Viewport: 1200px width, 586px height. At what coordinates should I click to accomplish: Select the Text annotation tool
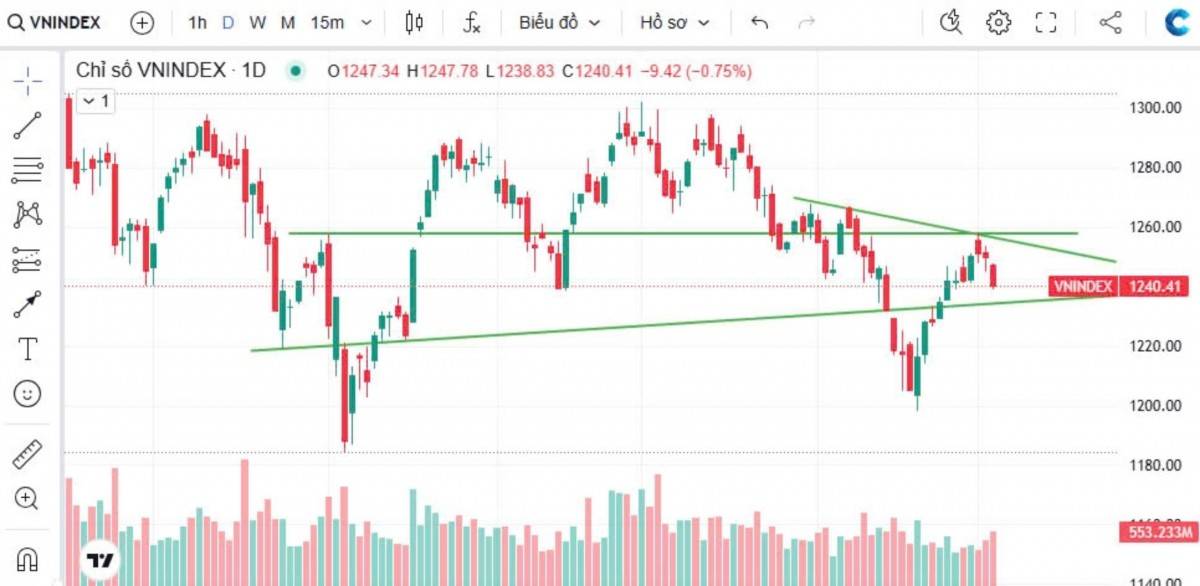click(x=28, y=349)
